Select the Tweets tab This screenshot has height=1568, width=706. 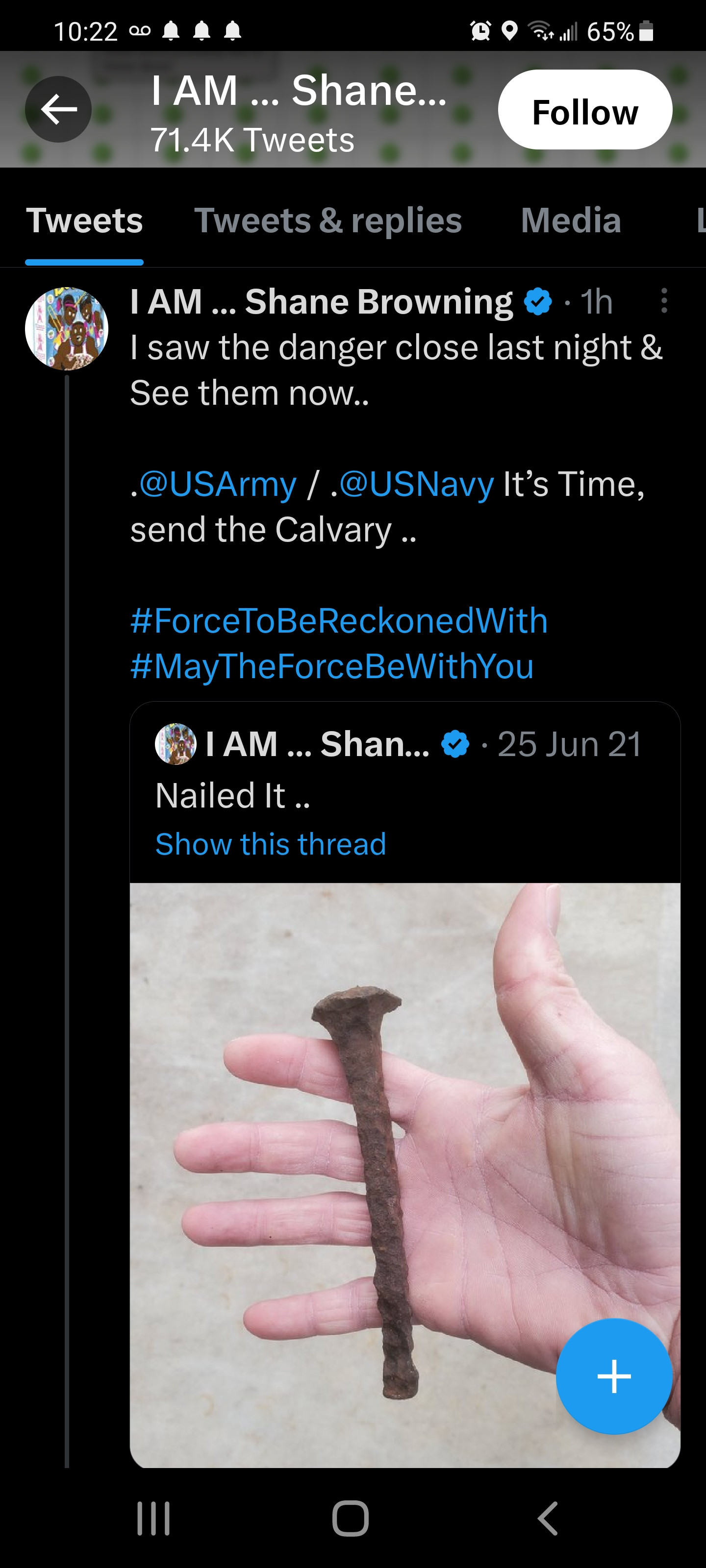[x=84, y=220]
